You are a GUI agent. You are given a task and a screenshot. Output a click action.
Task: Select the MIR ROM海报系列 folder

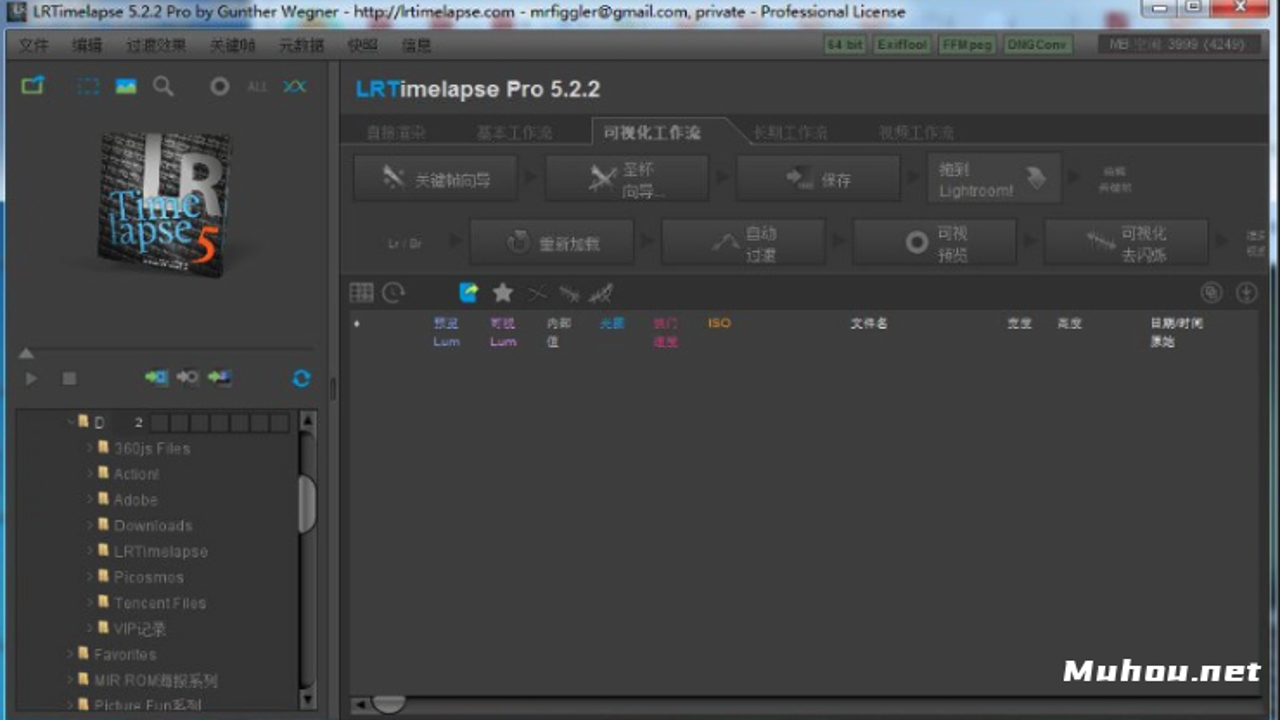(155, 680)
